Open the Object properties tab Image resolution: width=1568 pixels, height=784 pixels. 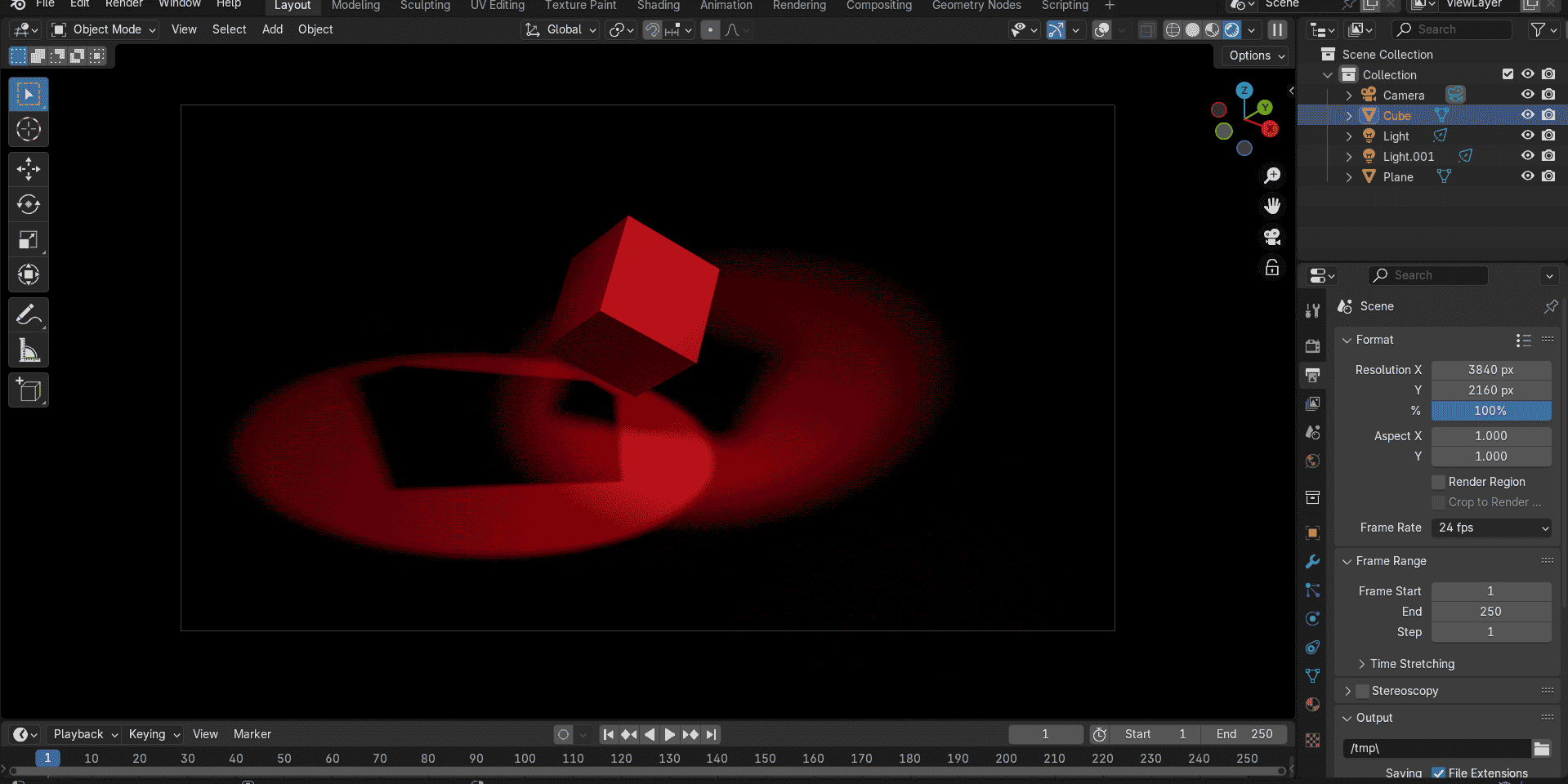[x=1312, y=533]
